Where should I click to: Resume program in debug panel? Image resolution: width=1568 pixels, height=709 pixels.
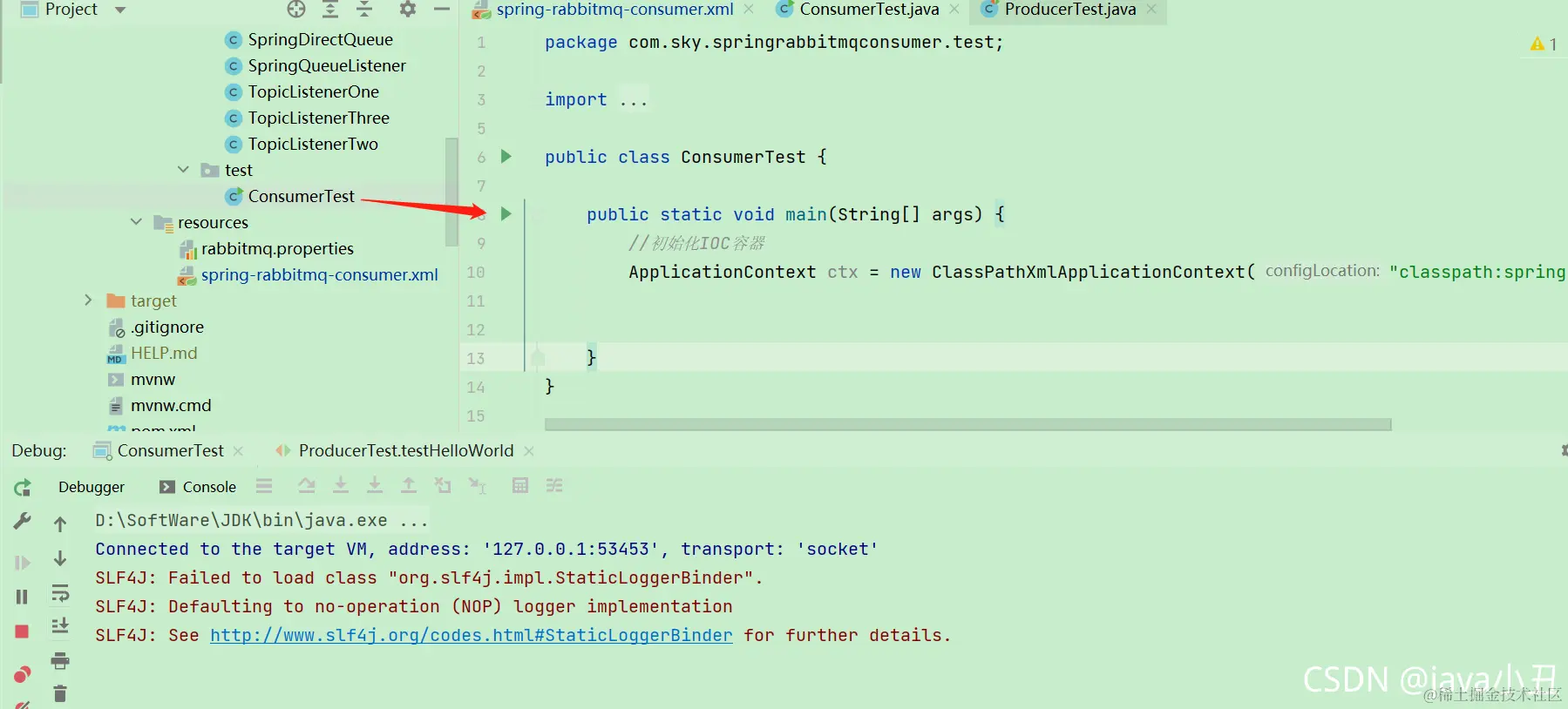coord(23,563)
